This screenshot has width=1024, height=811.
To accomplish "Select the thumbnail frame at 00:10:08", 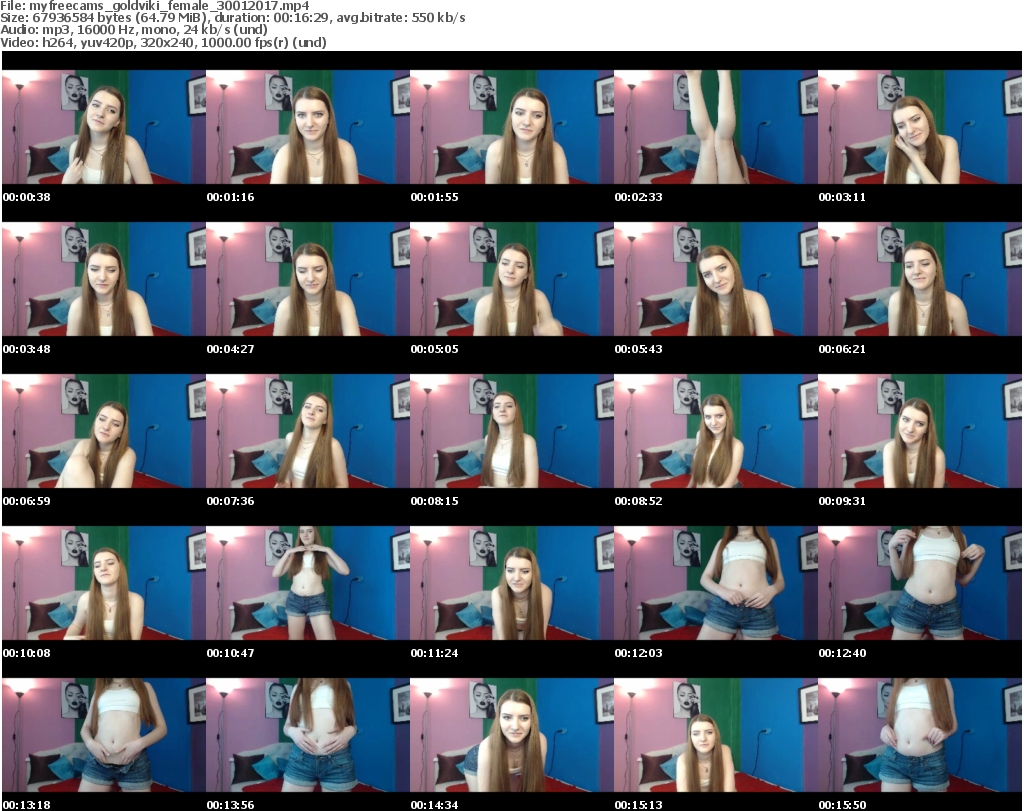I will coord(104,583).
